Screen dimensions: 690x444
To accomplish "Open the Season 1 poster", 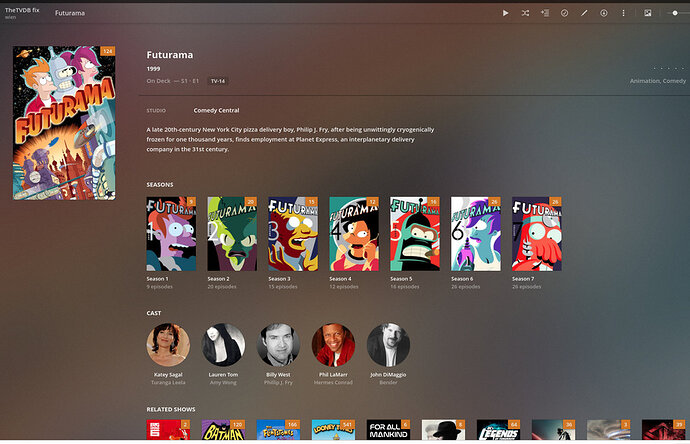I will pyautogui.click(x=171, y=234).
